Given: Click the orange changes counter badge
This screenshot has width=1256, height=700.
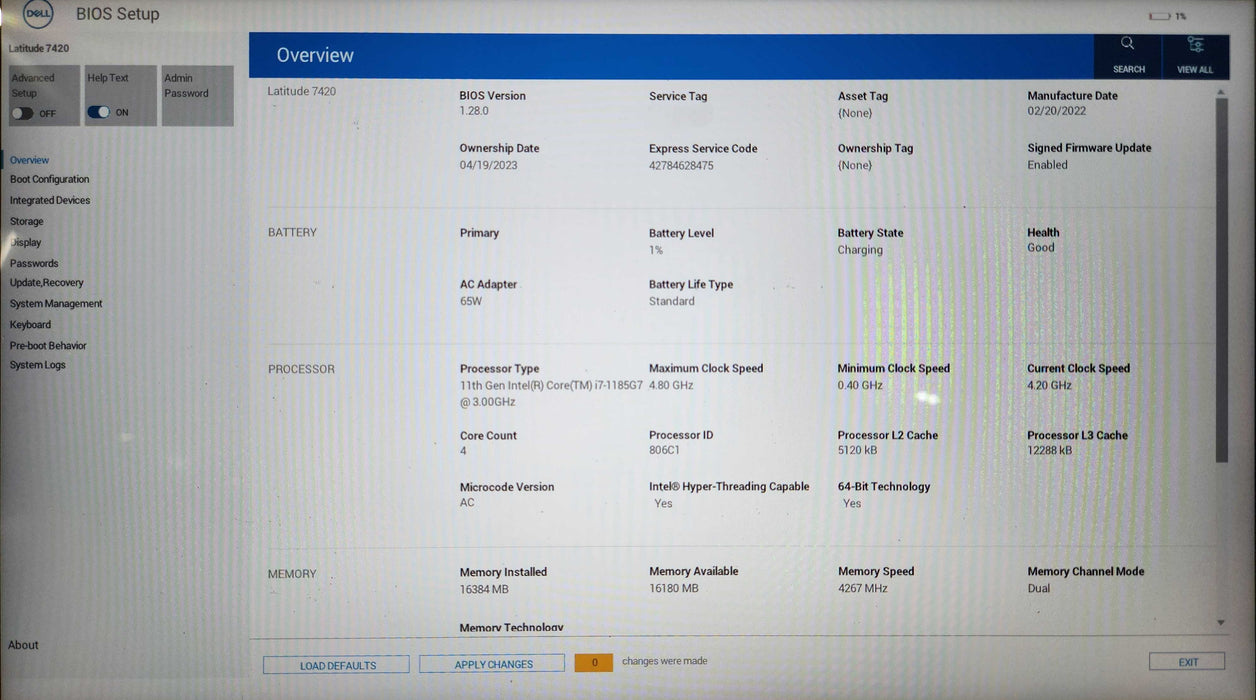Looking at the screenshot, I should point(594,662).
